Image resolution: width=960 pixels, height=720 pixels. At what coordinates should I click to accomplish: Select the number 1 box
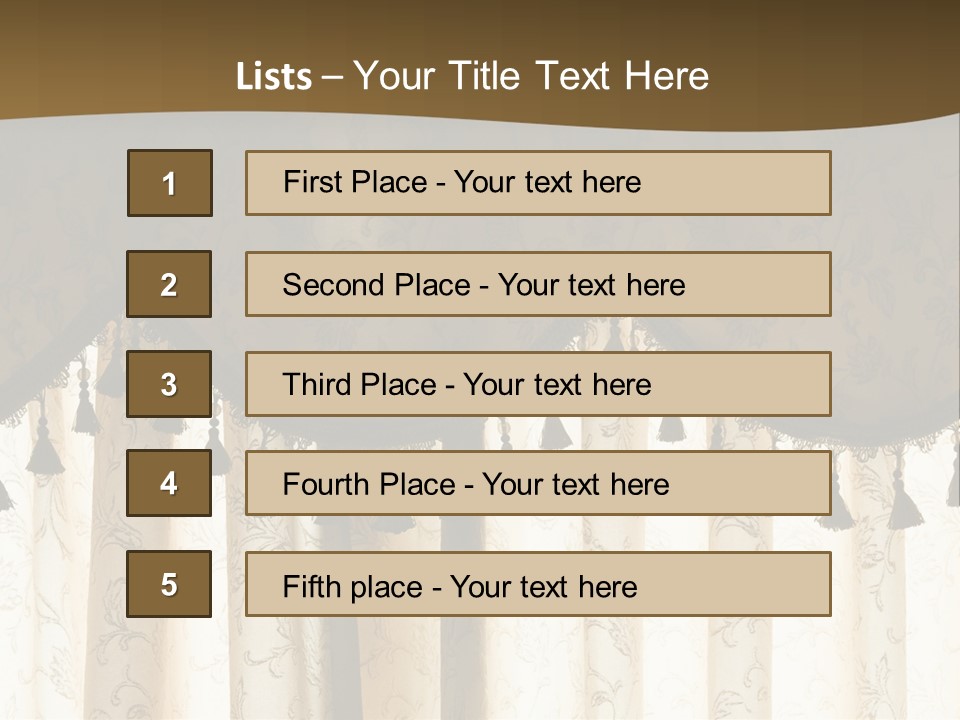click(170, 183)
